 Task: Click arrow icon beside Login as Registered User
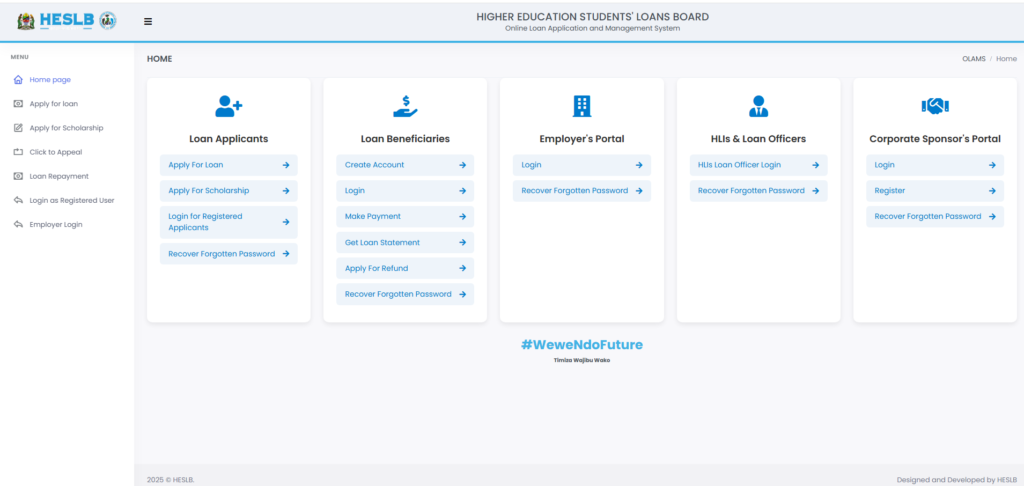click(18, 201)
